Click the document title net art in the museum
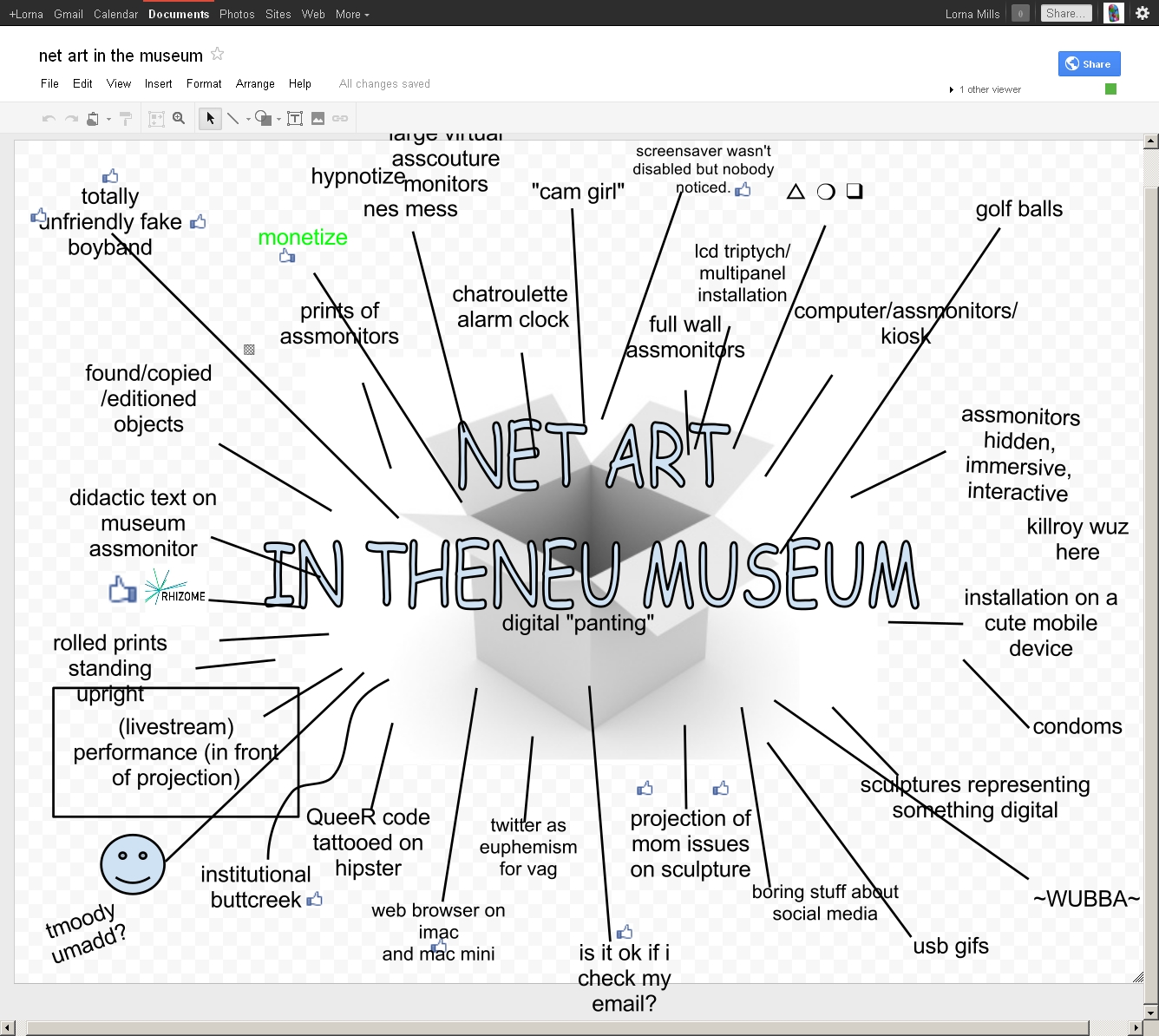The image size is (1159, 1036). (121, 56)
